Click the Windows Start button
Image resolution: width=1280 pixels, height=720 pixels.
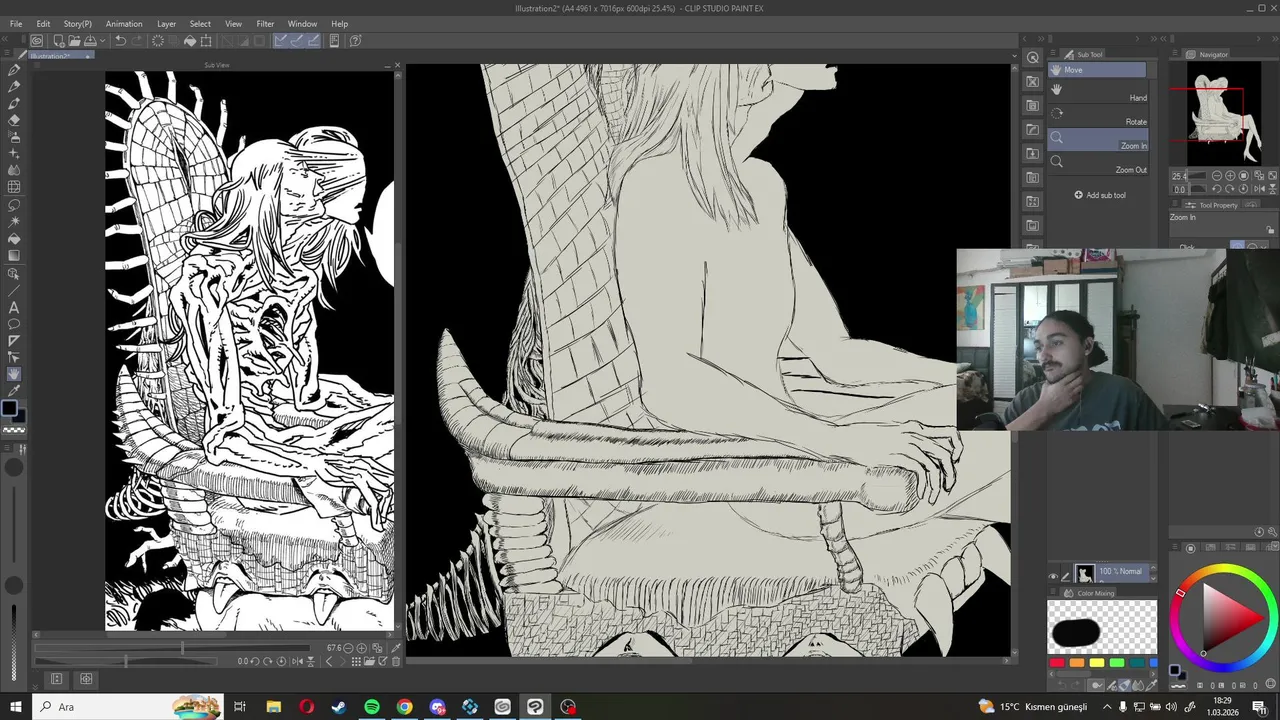16,707
